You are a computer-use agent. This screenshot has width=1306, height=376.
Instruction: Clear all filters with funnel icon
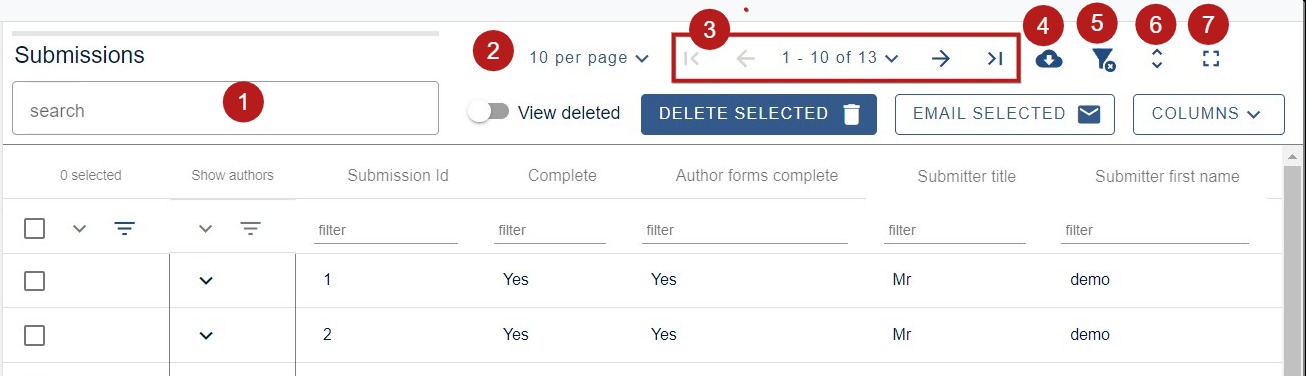tap(1104, 60)
